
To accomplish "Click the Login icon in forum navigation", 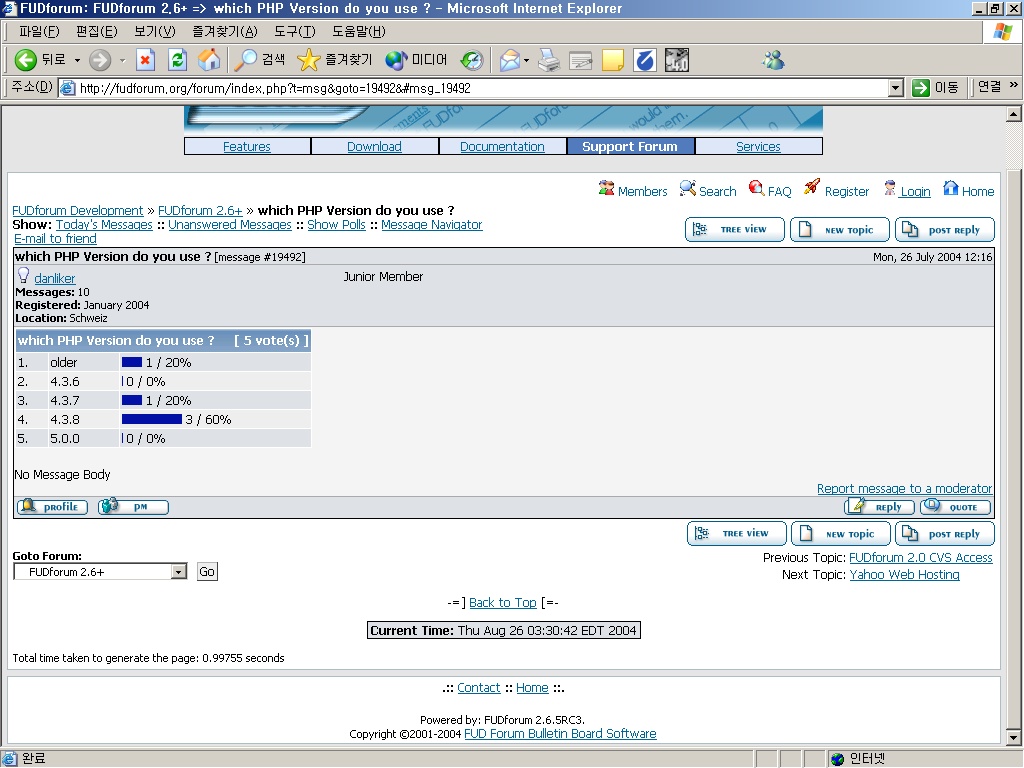I will coord(889,189).
